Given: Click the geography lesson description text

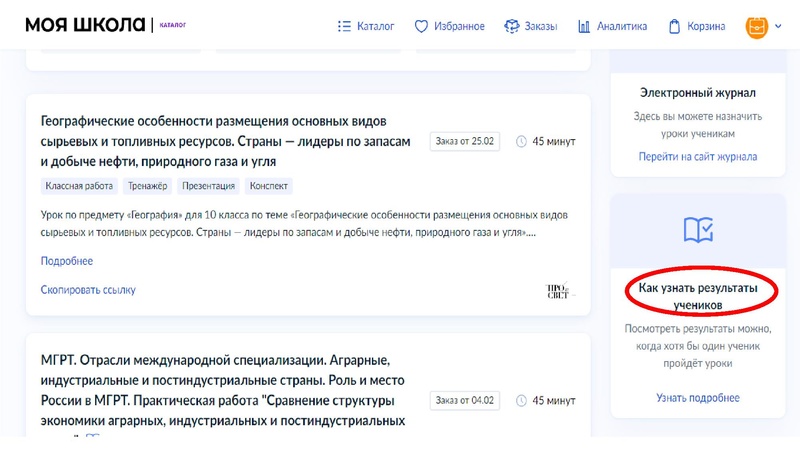Looking at the screenshot, I should click(x=304, y=223).
